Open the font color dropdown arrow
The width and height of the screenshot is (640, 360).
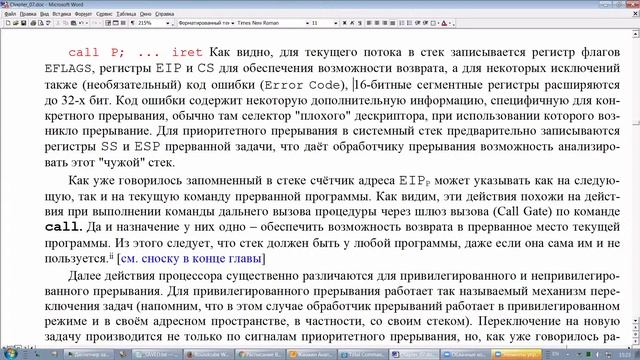[x=450, y=23]
